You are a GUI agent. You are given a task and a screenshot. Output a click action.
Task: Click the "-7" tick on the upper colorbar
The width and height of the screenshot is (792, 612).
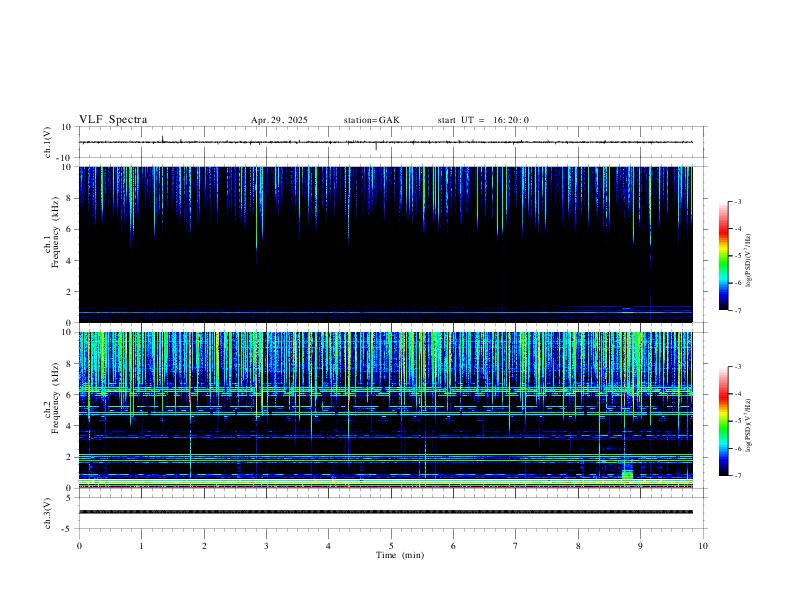[738, 311]
